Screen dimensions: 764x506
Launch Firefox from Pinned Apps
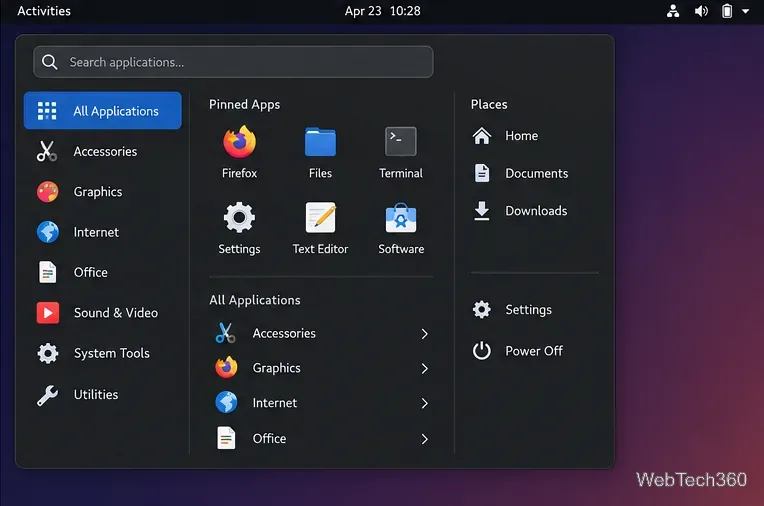(239, 152)
